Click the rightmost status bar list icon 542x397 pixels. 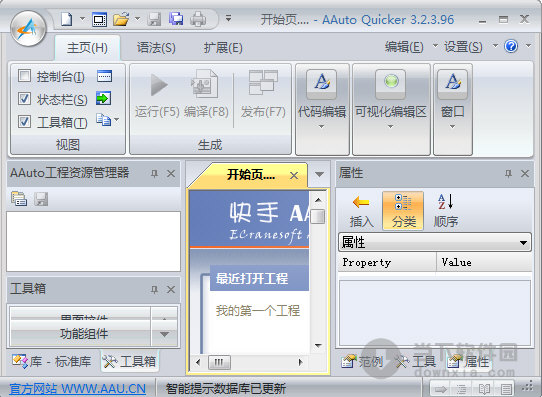tap(506, 389)
